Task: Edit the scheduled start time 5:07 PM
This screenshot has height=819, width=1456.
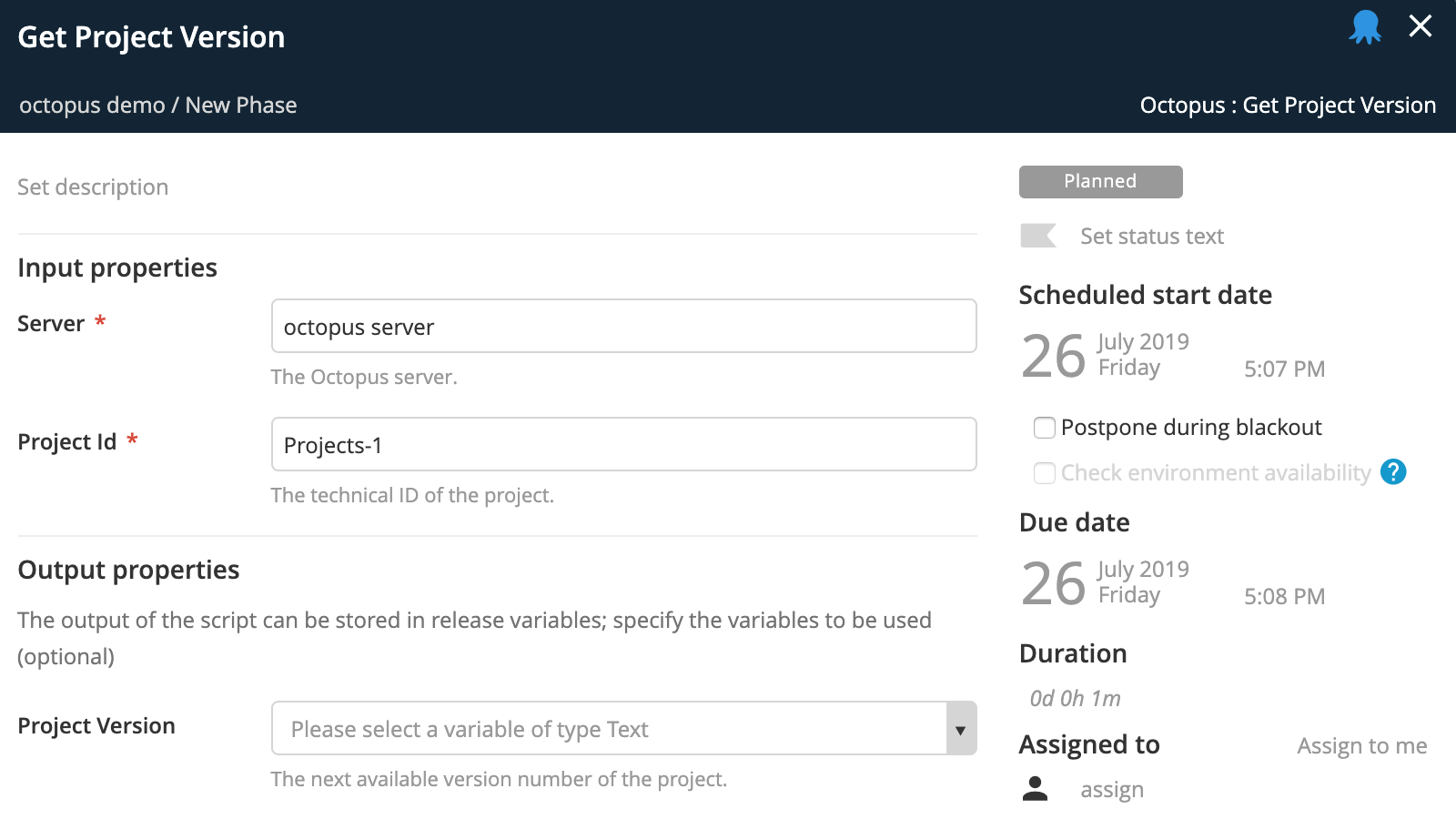Action: (x=1284, y=369)
